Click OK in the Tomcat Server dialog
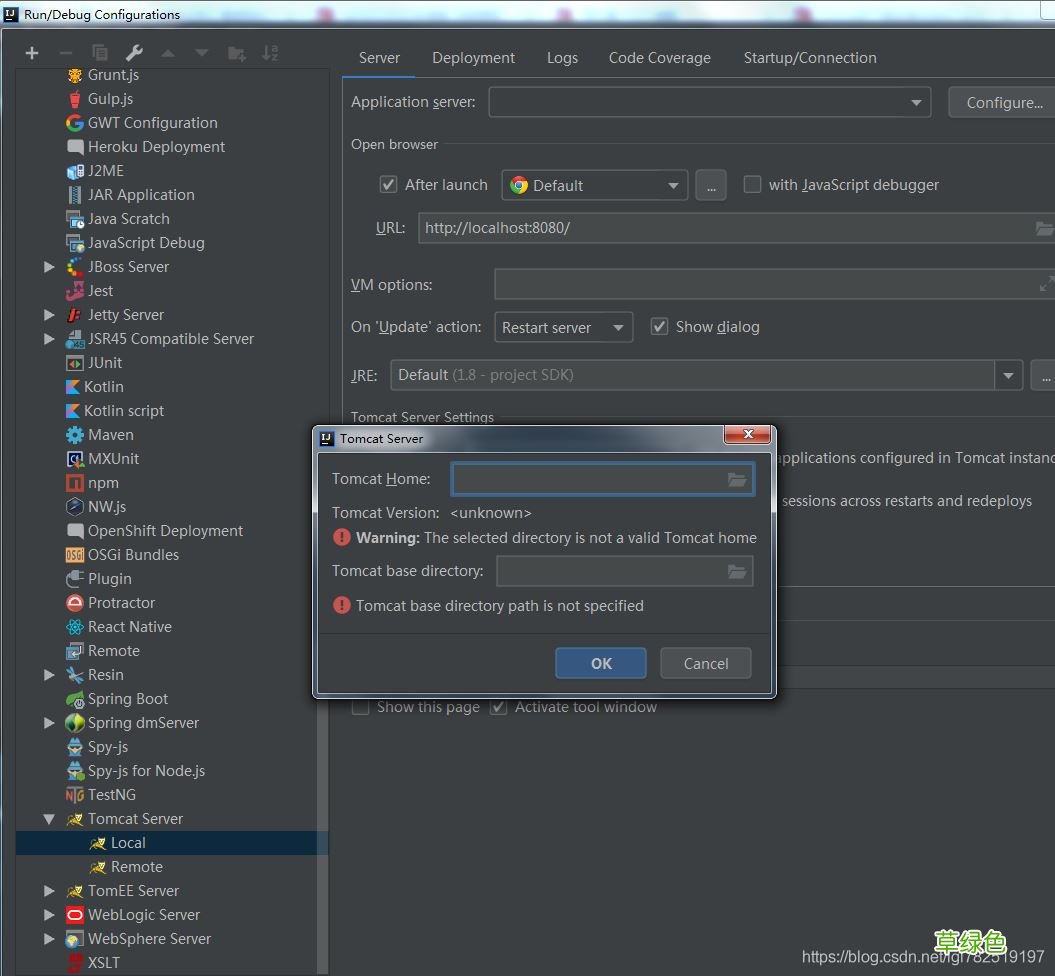 [x=601, y=663]
